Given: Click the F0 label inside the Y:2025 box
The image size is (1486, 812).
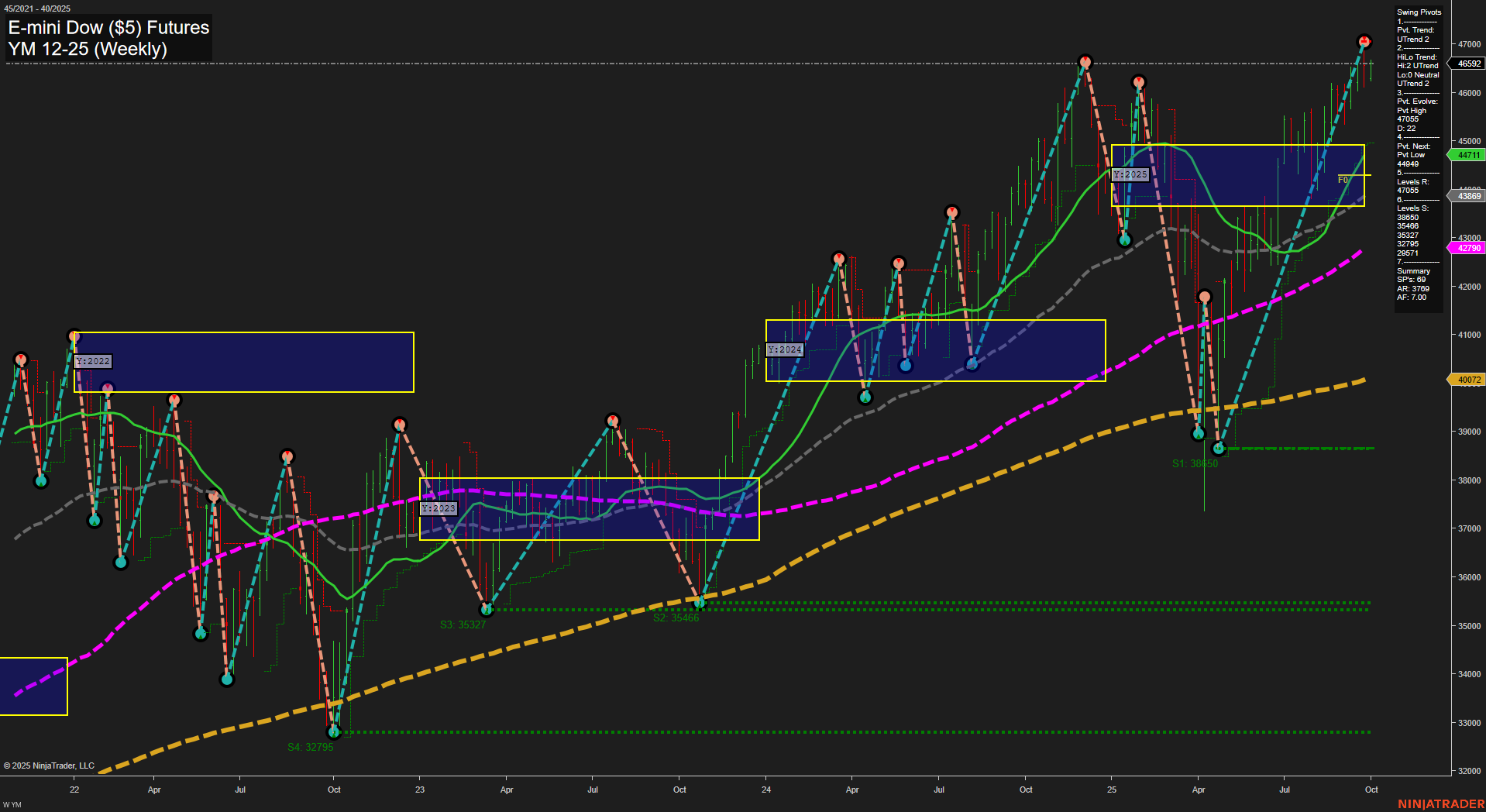Looking at the screenshot, I should coord(1341,180).
